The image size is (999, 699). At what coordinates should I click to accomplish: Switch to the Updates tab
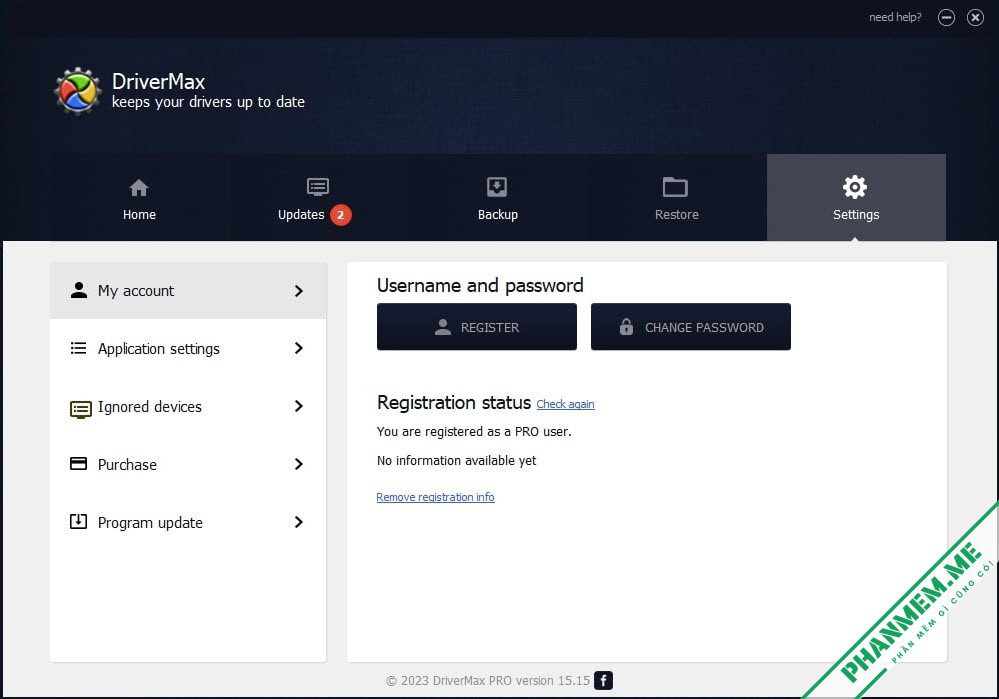click(317, 199)
